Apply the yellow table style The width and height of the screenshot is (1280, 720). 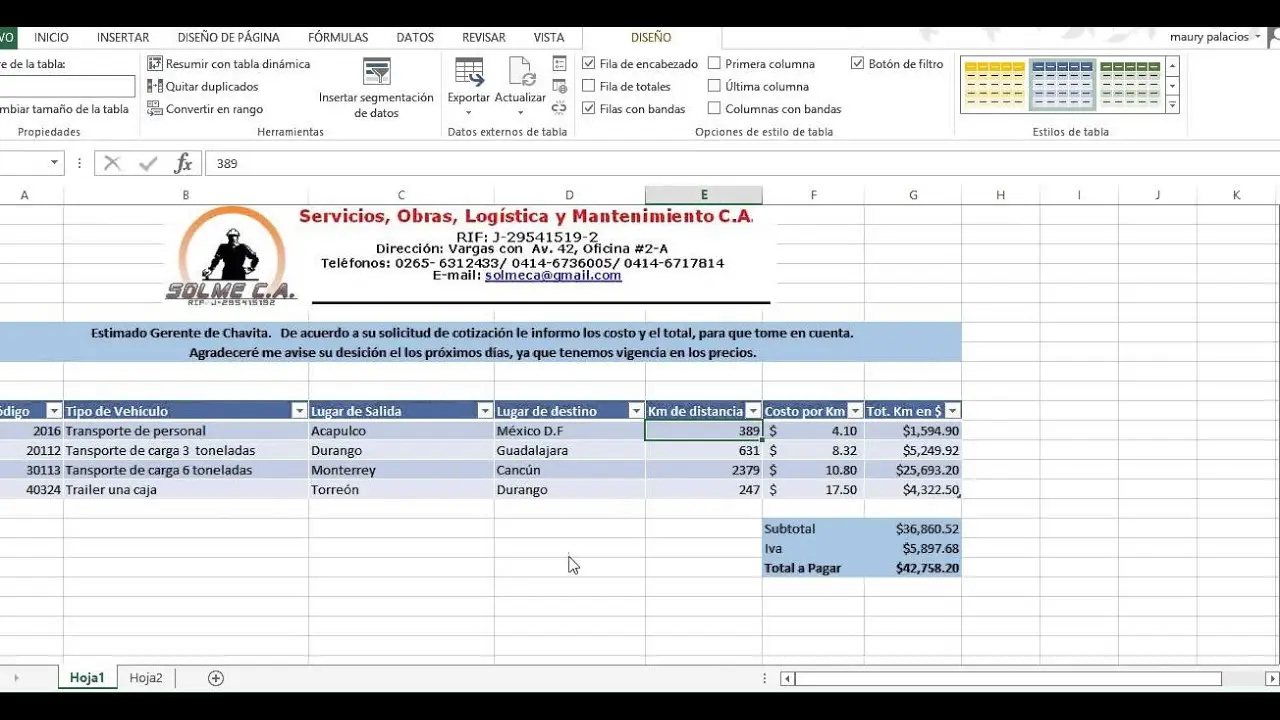[x=994, y=85]
